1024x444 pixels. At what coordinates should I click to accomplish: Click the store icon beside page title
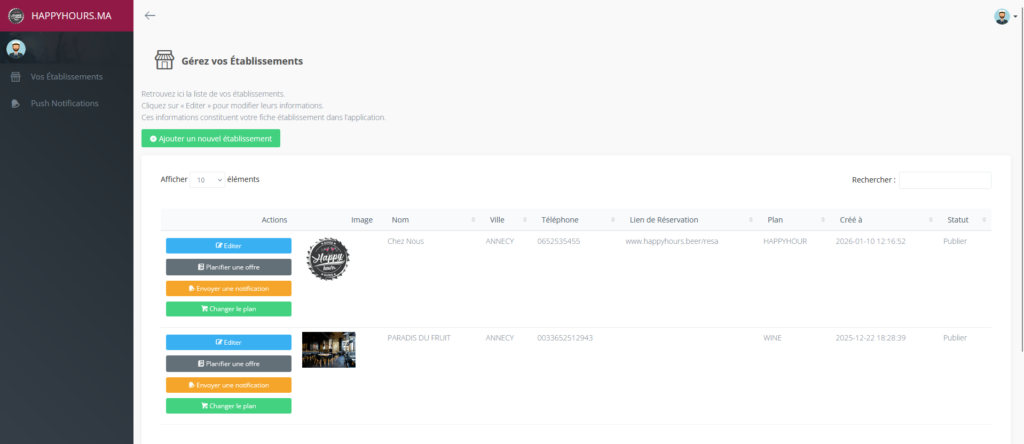tap(161, 60)
